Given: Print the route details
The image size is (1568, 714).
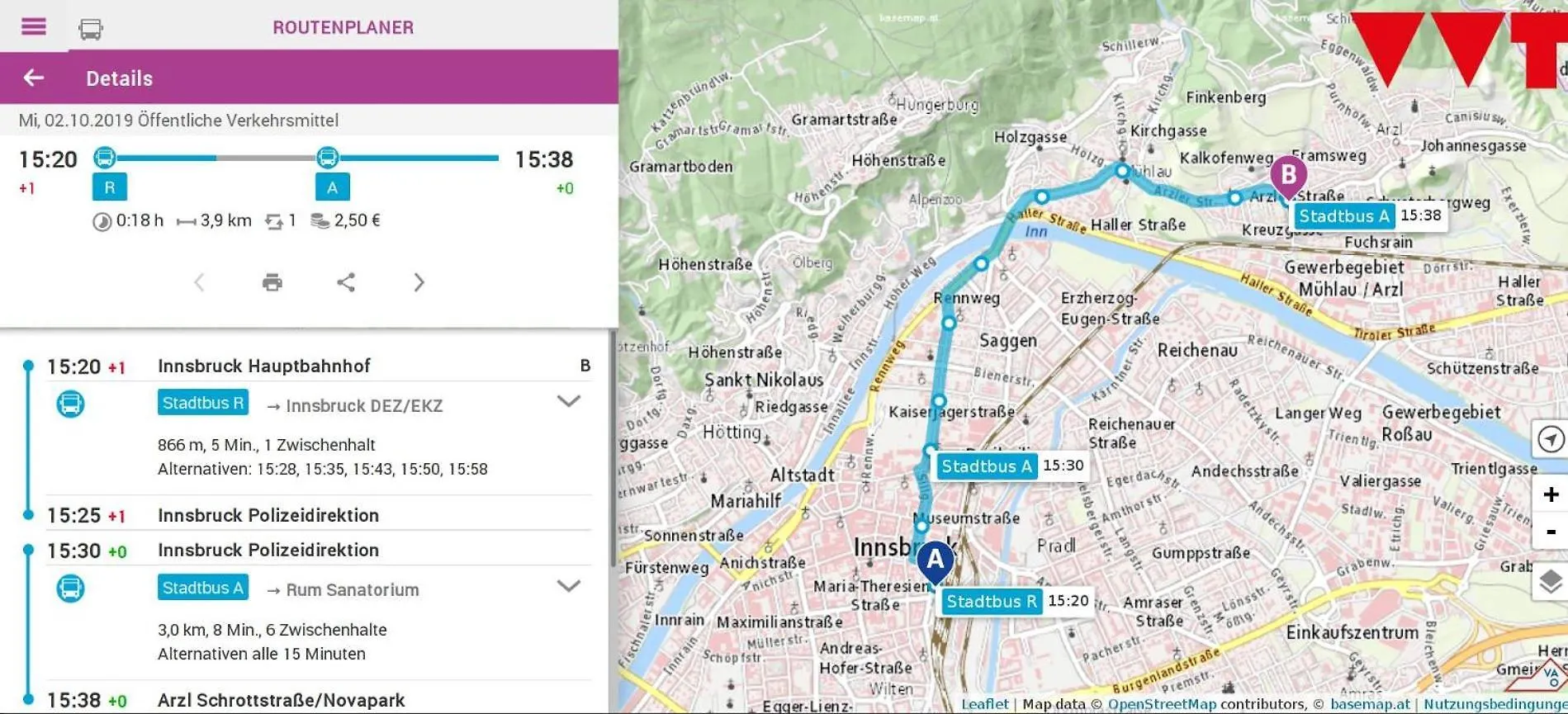Looking at the screenshot, I should click(272, 282).
